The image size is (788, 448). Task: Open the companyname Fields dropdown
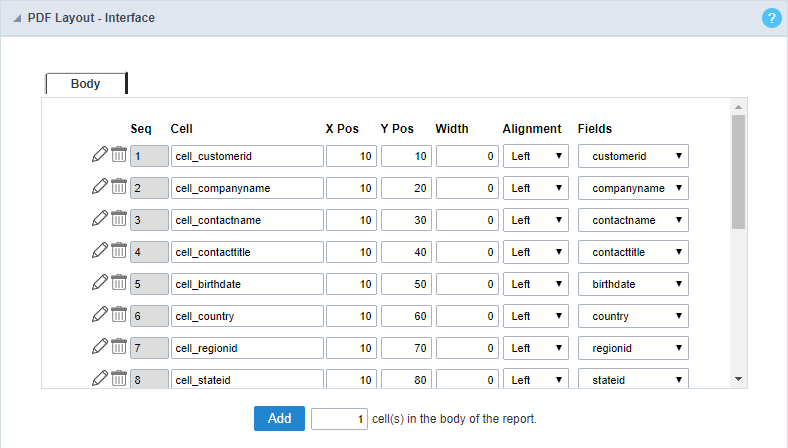[x=633, y=188]
